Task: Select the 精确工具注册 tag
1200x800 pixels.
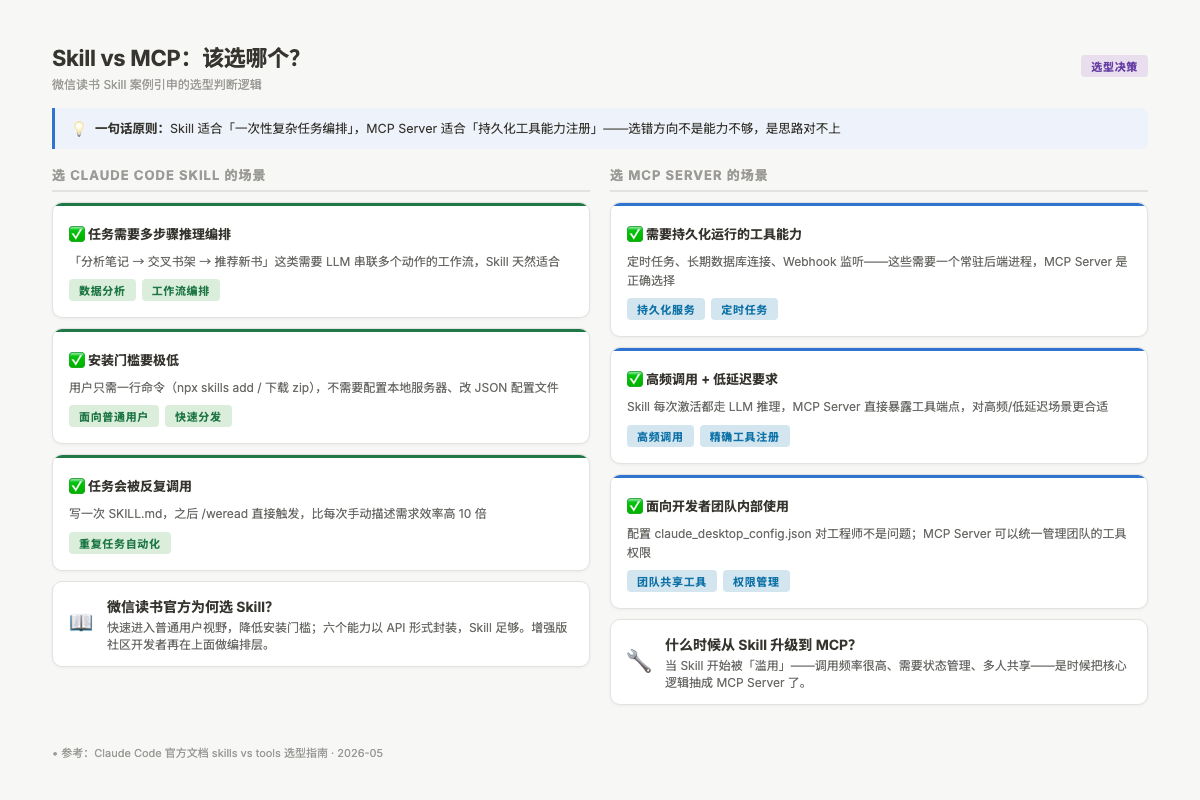Action: coord(745,437)
